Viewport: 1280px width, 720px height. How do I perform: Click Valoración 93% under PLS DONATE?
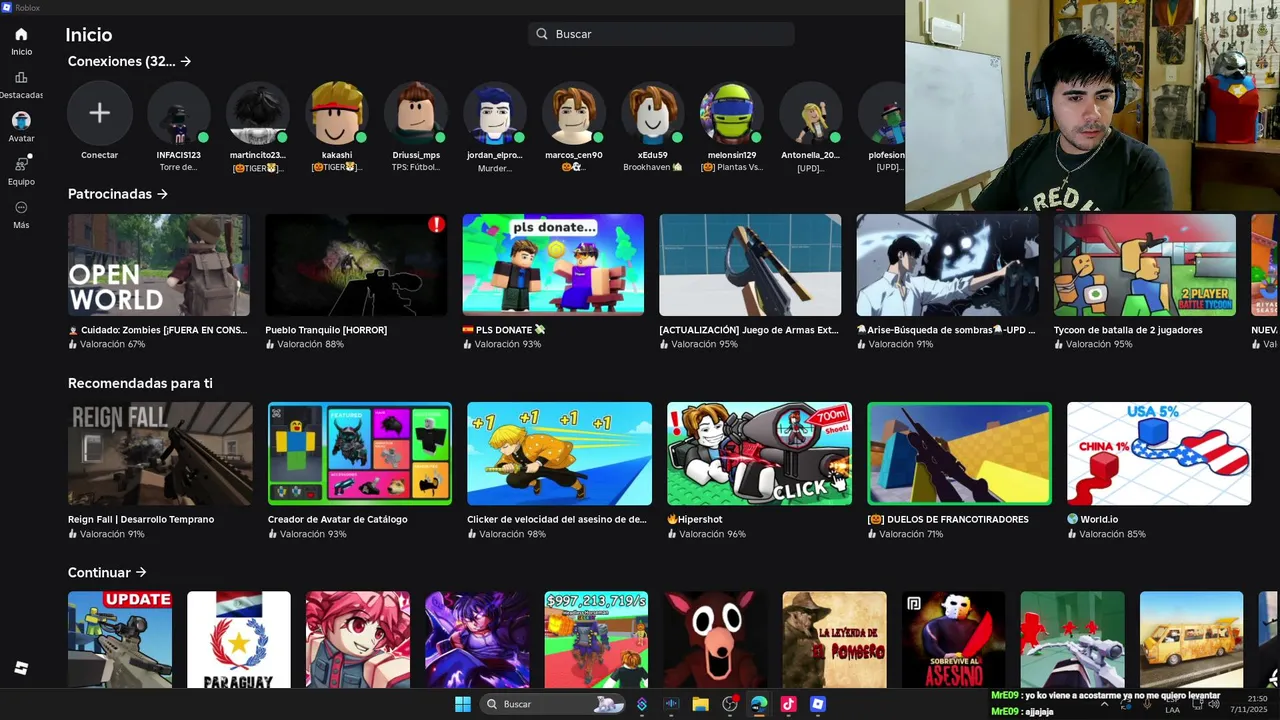pos(502,344)
